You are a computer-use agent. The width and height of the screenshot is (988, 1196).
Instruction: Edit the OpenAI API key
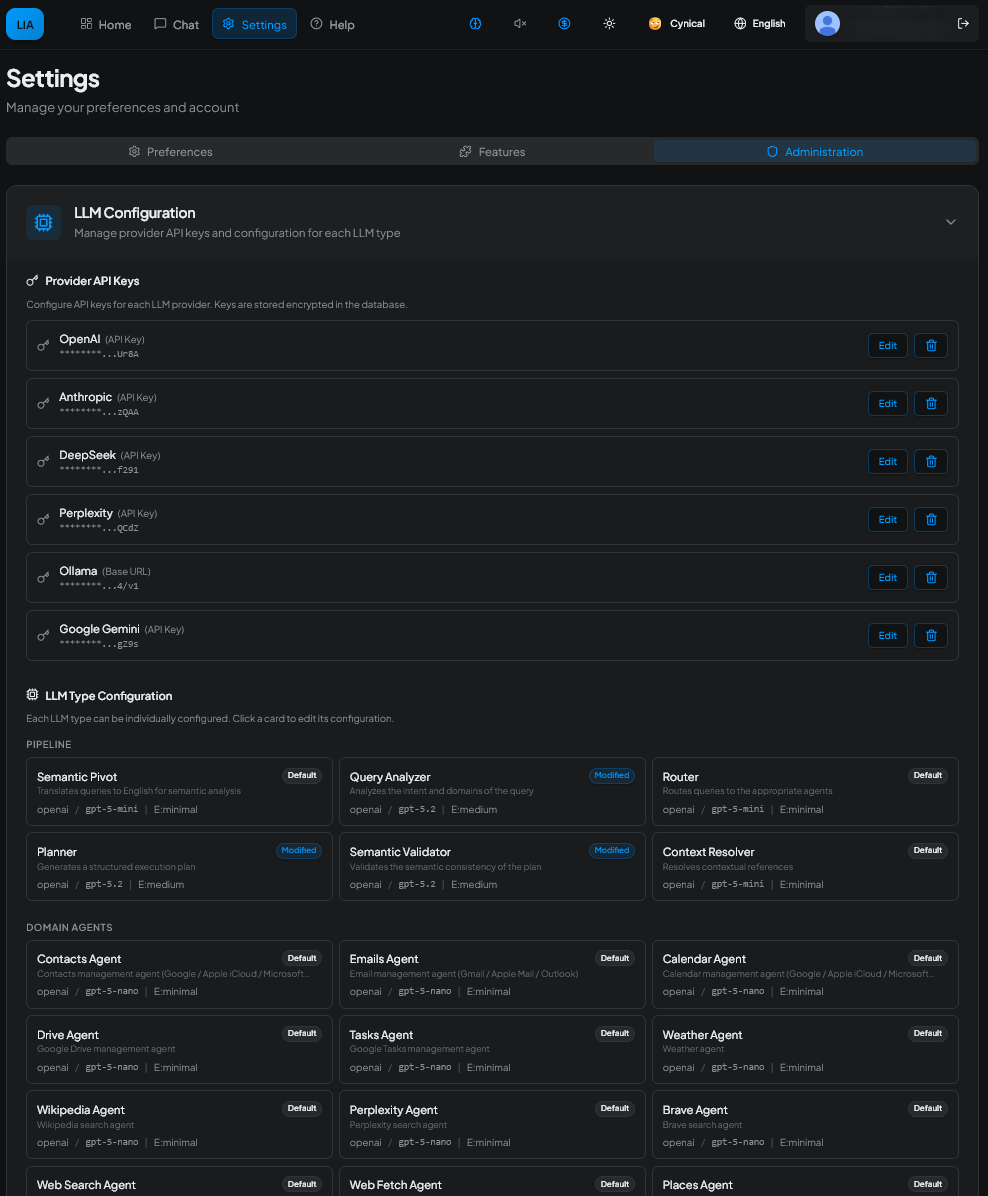point(887,345)
